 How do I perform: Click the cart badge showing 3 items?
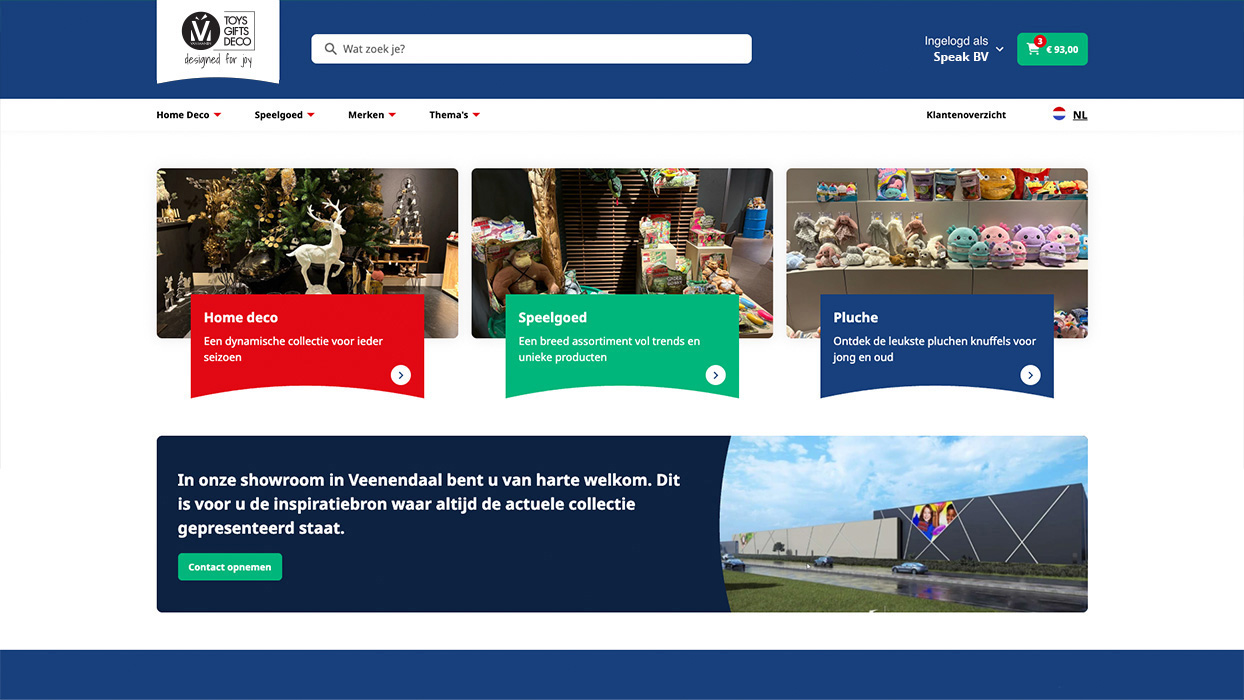[1040, 41]
